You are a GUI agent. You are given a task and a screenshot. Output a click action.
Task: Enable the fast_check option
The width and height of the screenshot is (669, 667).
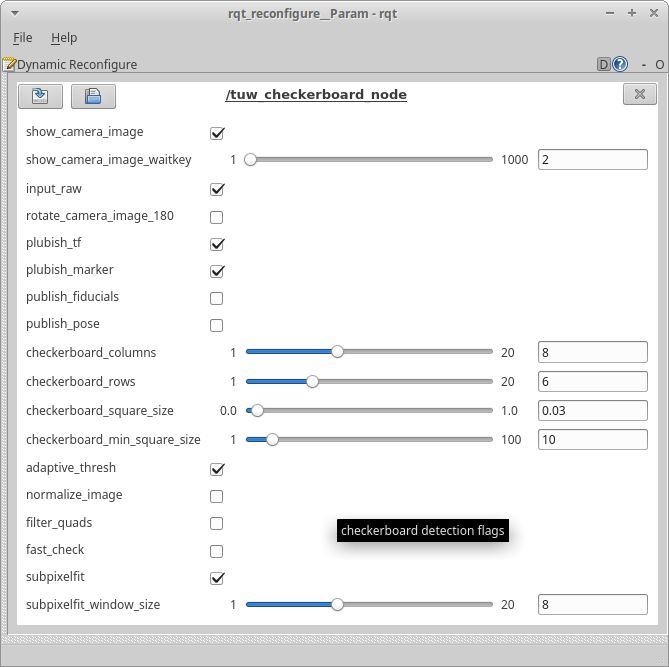point(217,551)
